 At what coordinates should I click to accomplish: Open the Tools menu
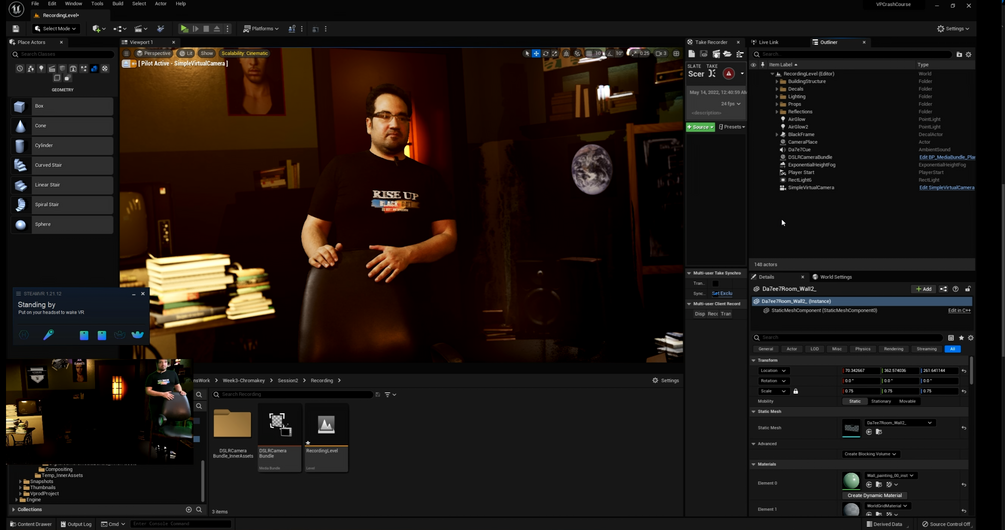point(97,4)
